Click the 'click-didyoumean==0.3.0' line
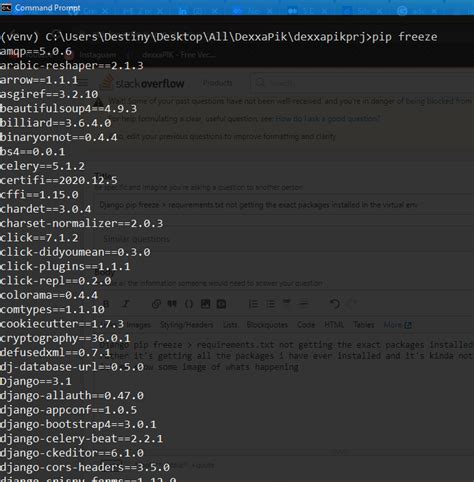The width and height of the screenshot is (474, 482). coord(75,252)
